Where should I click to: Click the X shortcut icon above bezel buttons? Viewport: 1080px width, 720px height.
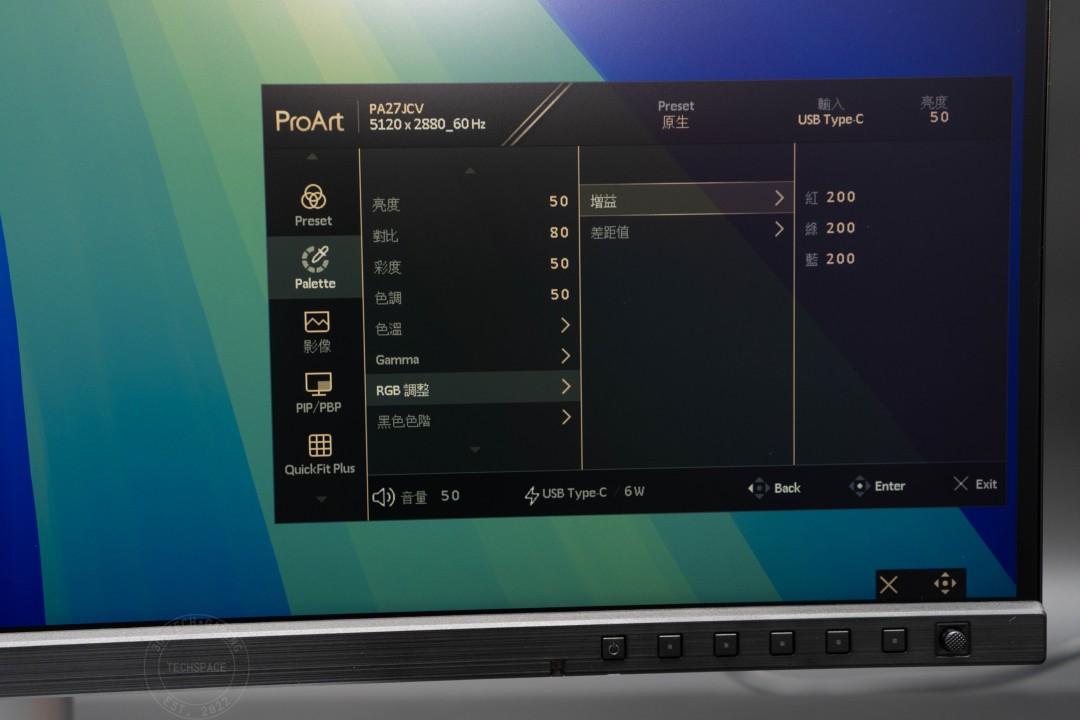pyautogui.click(x=889, y=585)
